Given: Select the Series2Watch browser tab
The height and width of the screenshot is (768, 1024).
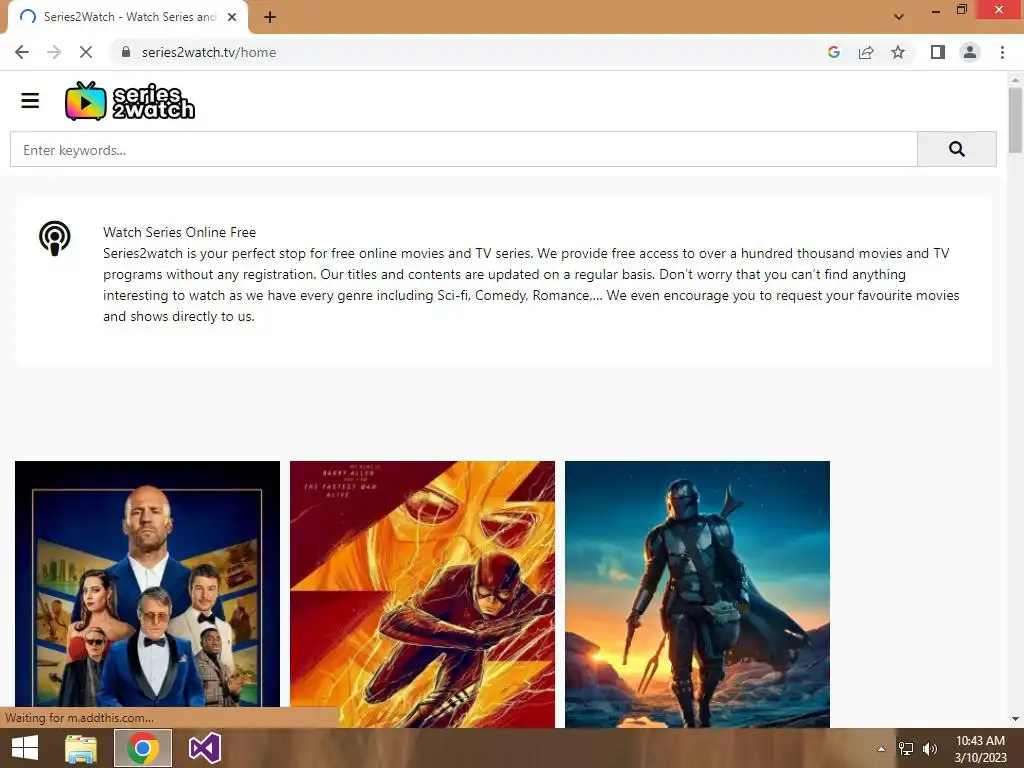Looking at the screenshot, I should (x=127, y=17).
